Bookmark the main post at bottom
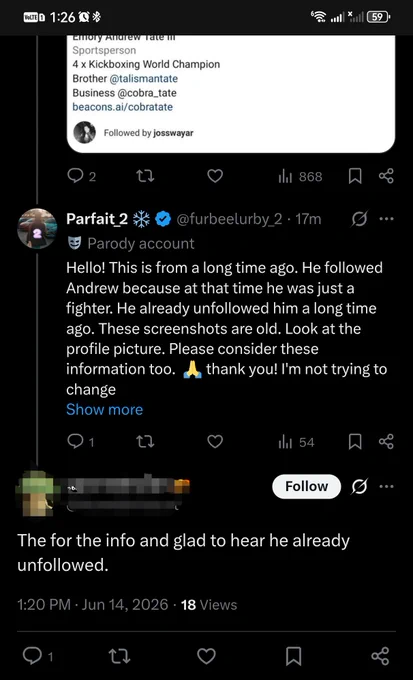 pos(293,656)
